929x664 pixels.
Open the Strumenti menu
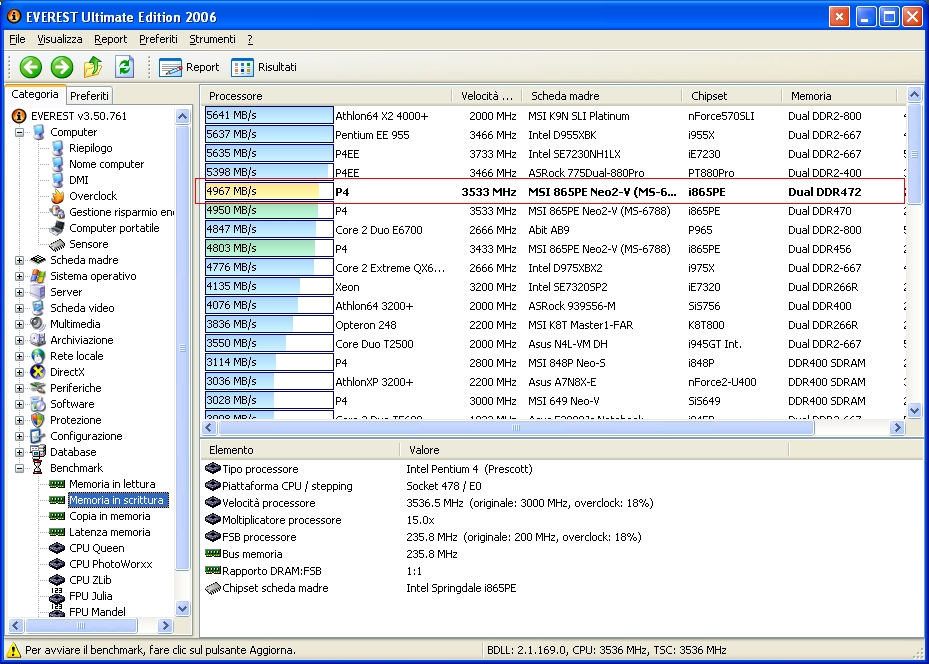[x=212, y=39]
